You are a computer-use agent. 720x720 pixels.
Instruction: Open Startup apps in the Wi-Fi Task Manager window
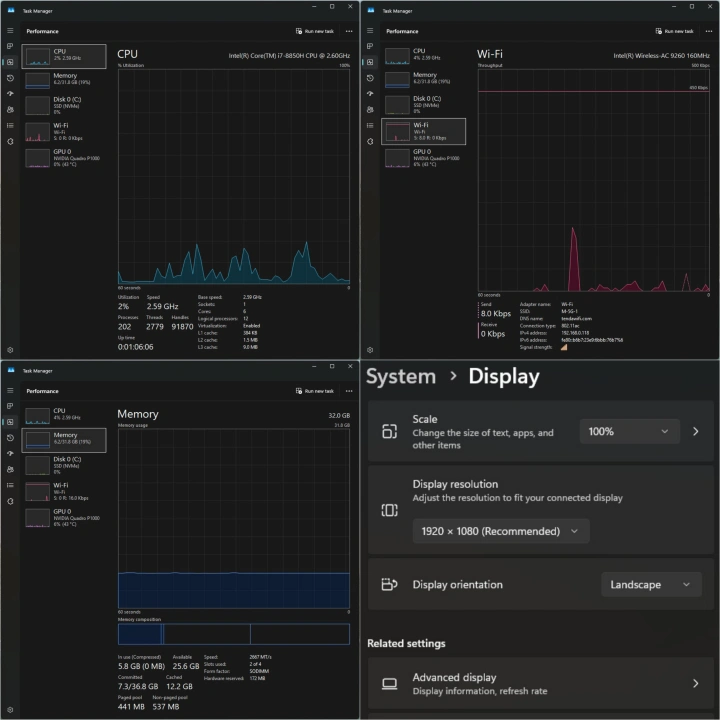click(x=369, y=93)
